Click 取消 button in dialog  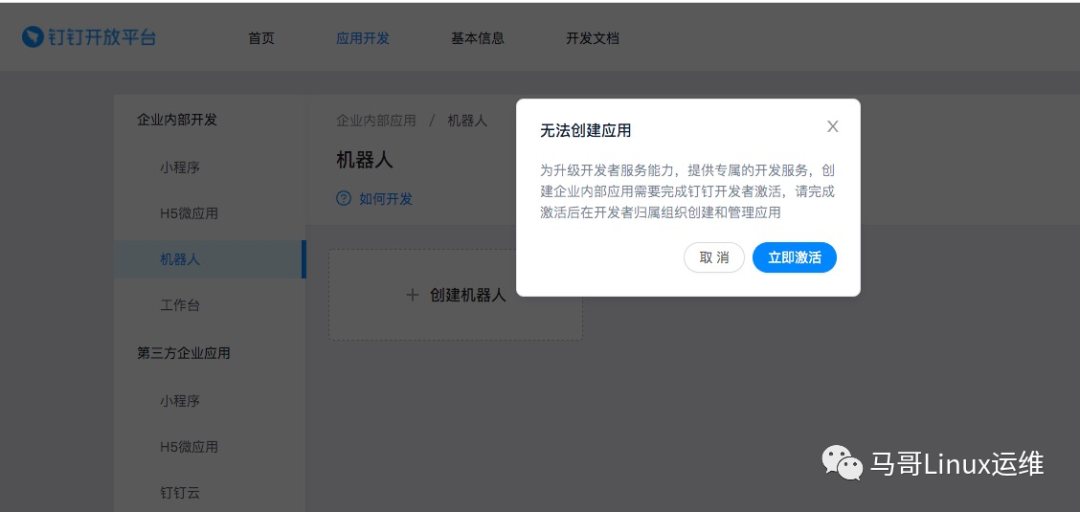tap(714, 258)
